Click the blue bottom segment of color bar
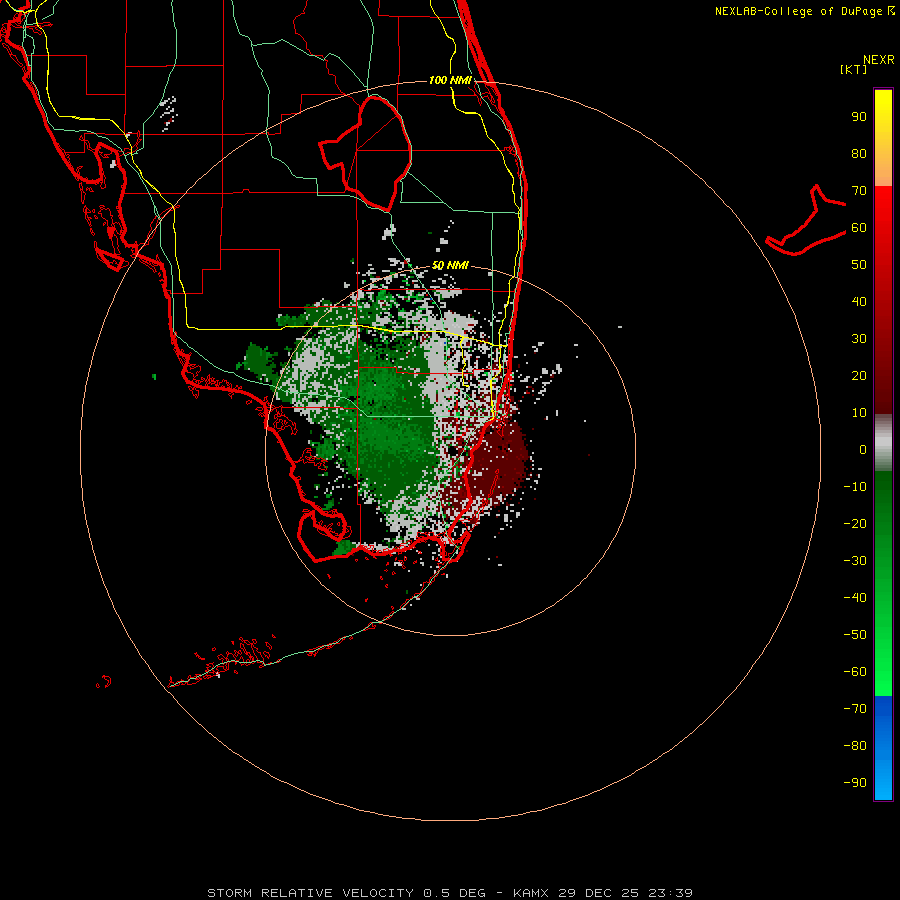The image size is (900, 900). 883,748
